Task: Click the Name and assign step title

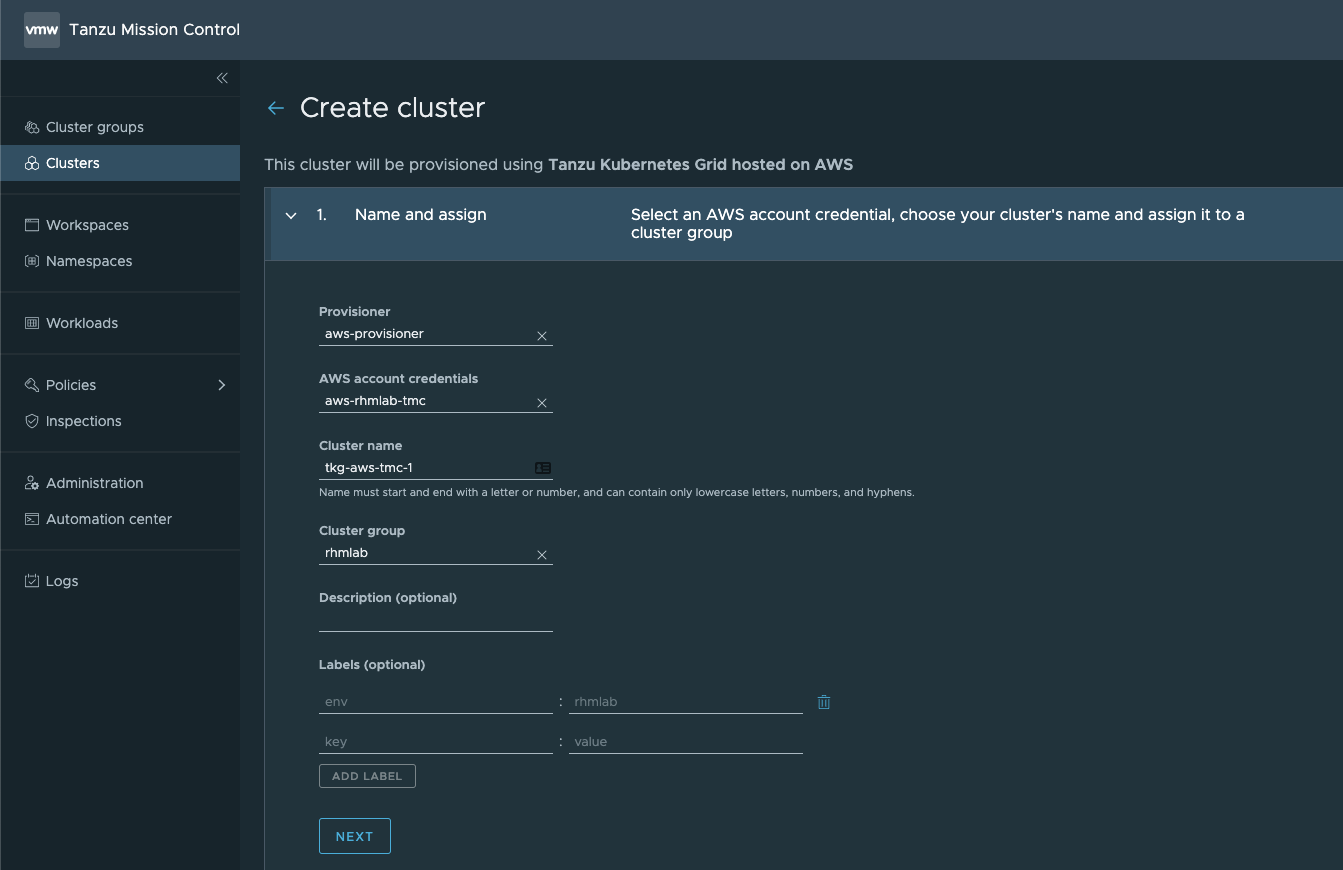Action: coord(421,215)
